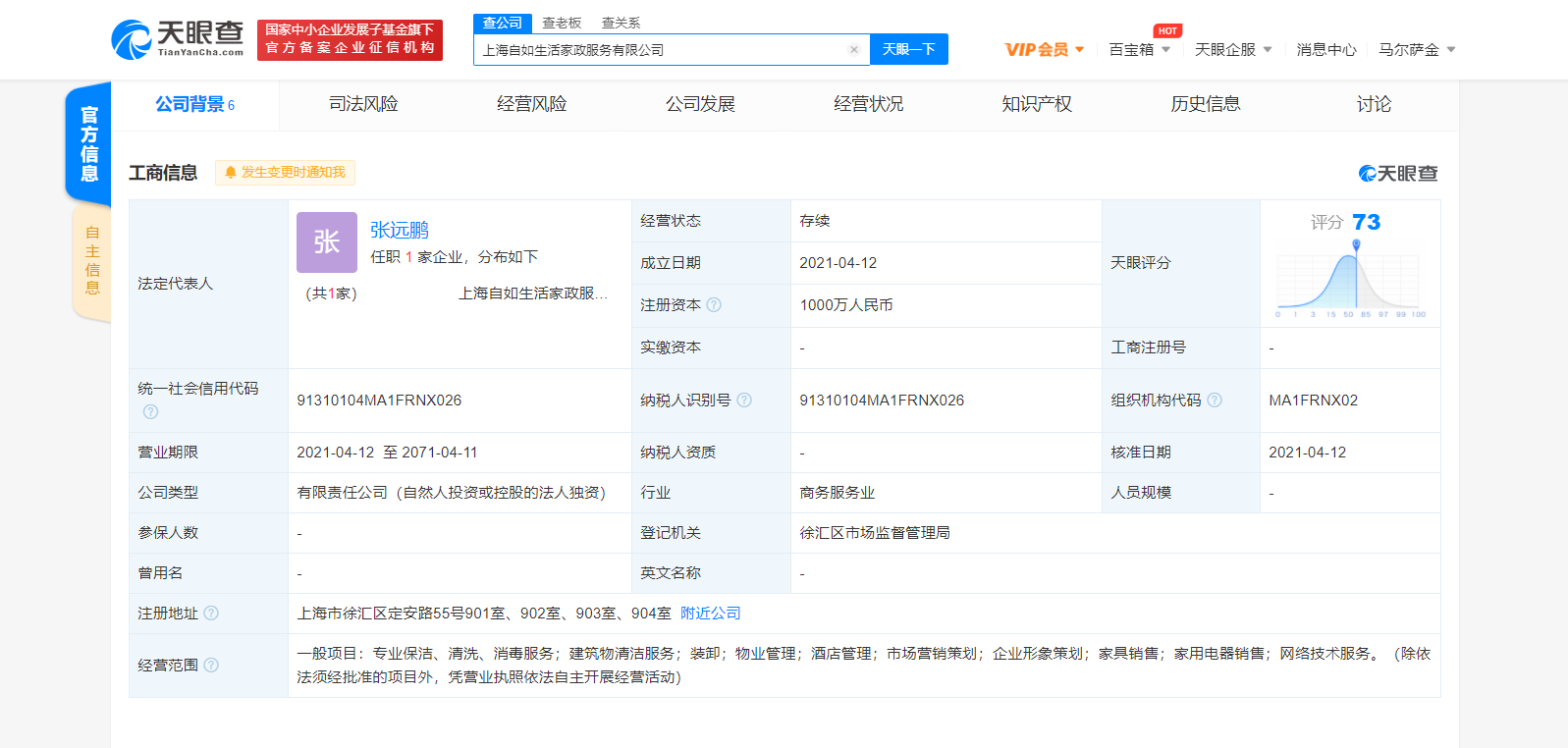Screen dimensions: 1568x748
Task: Click the purple 张 avatar
Action: (327, 242)
